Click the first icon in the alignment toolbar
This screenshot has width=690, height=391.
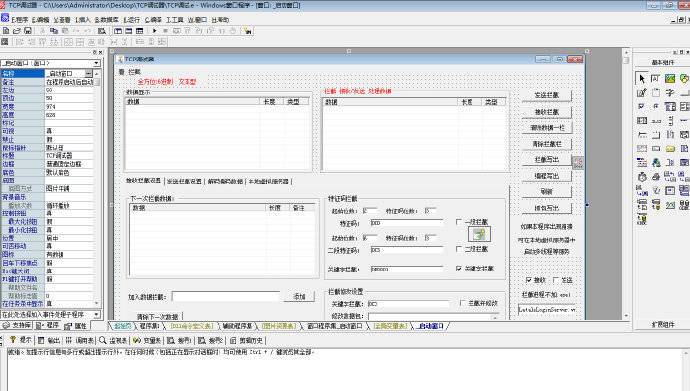(x=5, y=42)
